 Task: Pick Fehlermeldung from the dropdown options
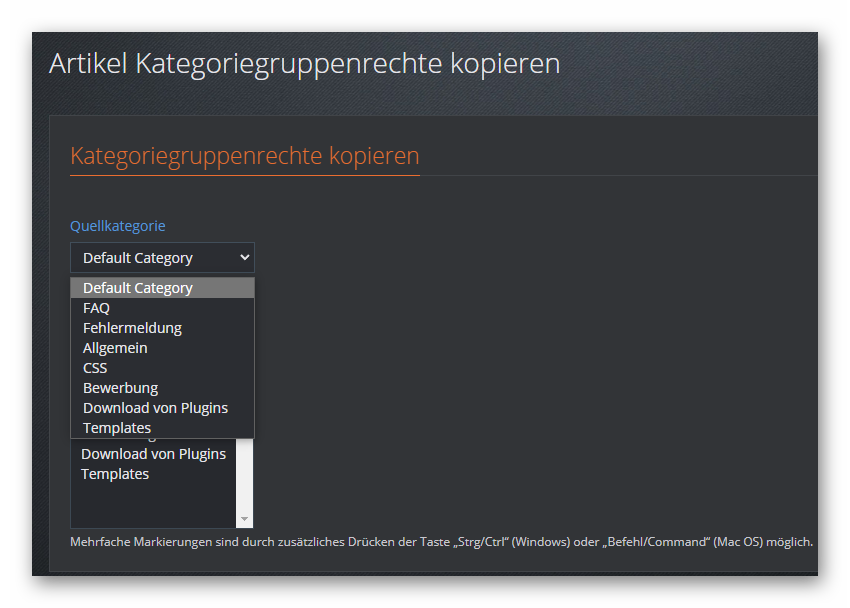(132, 328)
